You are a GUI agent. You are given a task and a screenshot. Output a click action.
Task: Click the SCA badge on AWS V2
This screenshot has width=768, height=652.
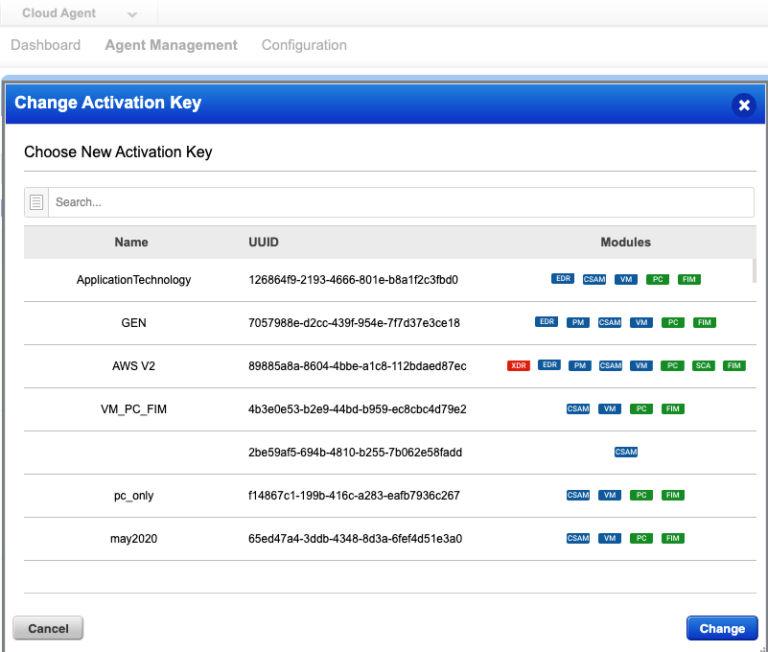click(x=703, y=365)
